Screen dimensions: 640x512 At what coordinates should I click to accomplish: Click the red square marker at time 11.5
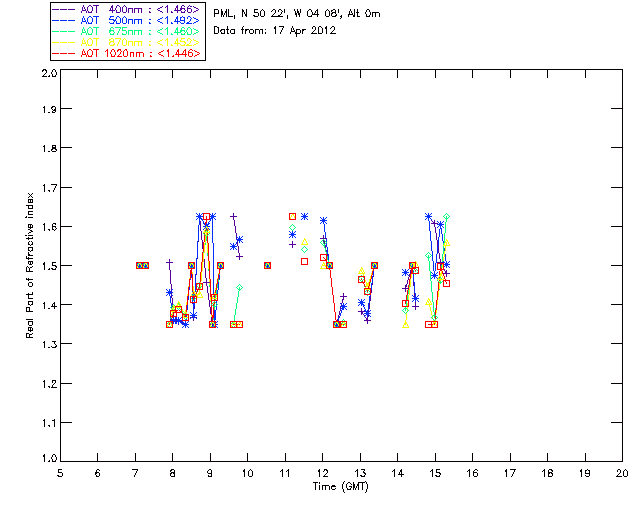click(x=304, y=261)
